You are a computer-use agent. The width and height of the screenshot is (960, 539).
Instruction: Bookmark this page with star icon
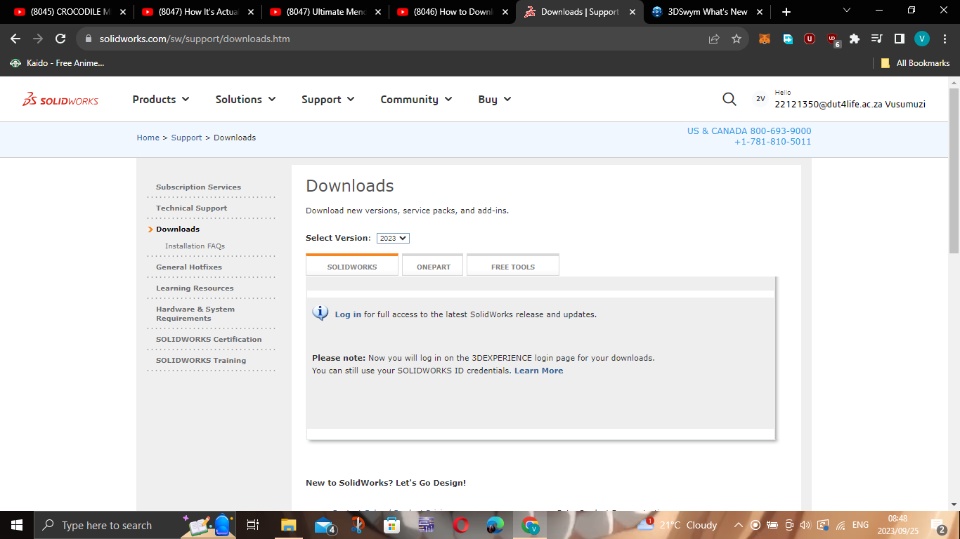[736, 39]
